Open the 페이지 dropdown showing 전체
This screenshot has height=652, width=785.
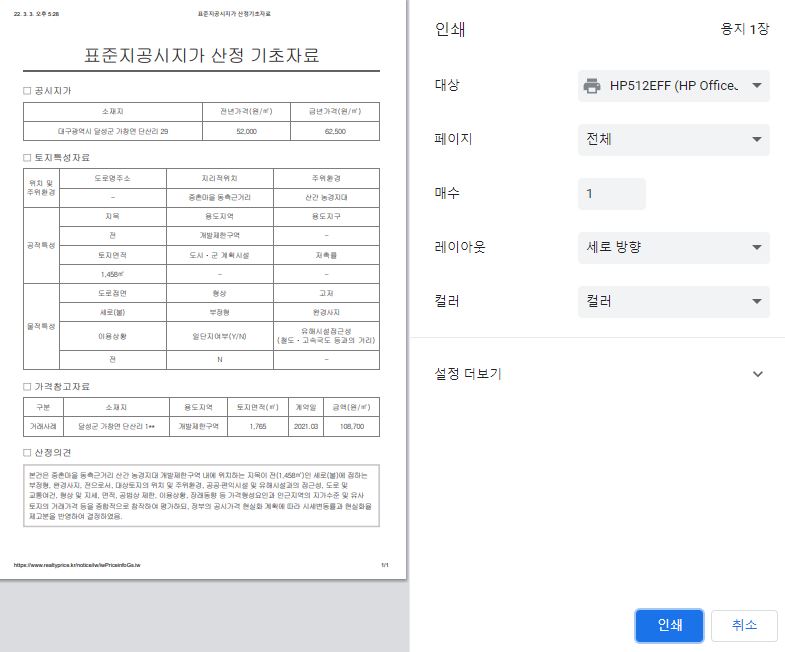(x=673, y=139)
